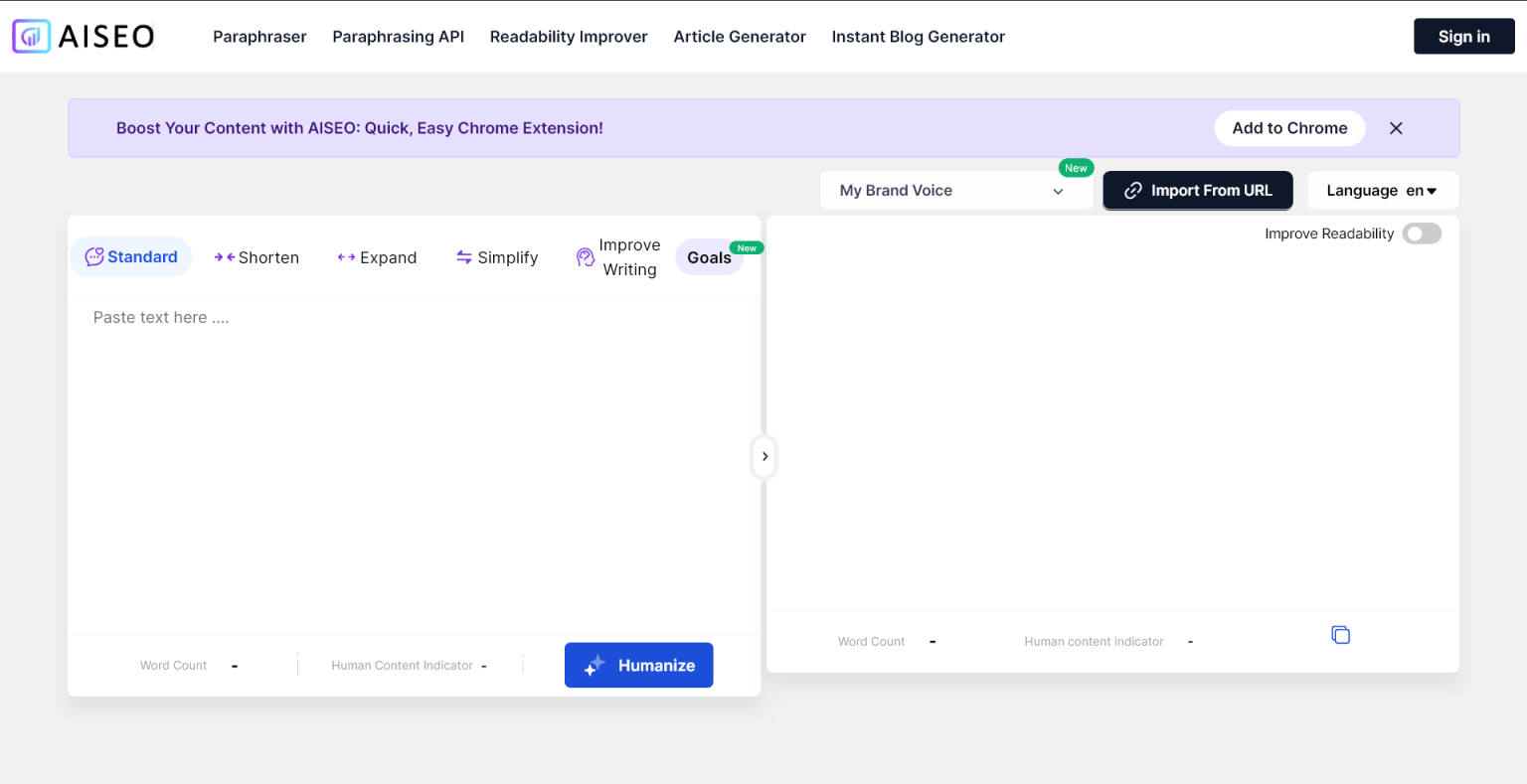Select the Standard paraphrasing mode icon
The width and height of the screenshot is (1527, 784).
tap(93, 256)
